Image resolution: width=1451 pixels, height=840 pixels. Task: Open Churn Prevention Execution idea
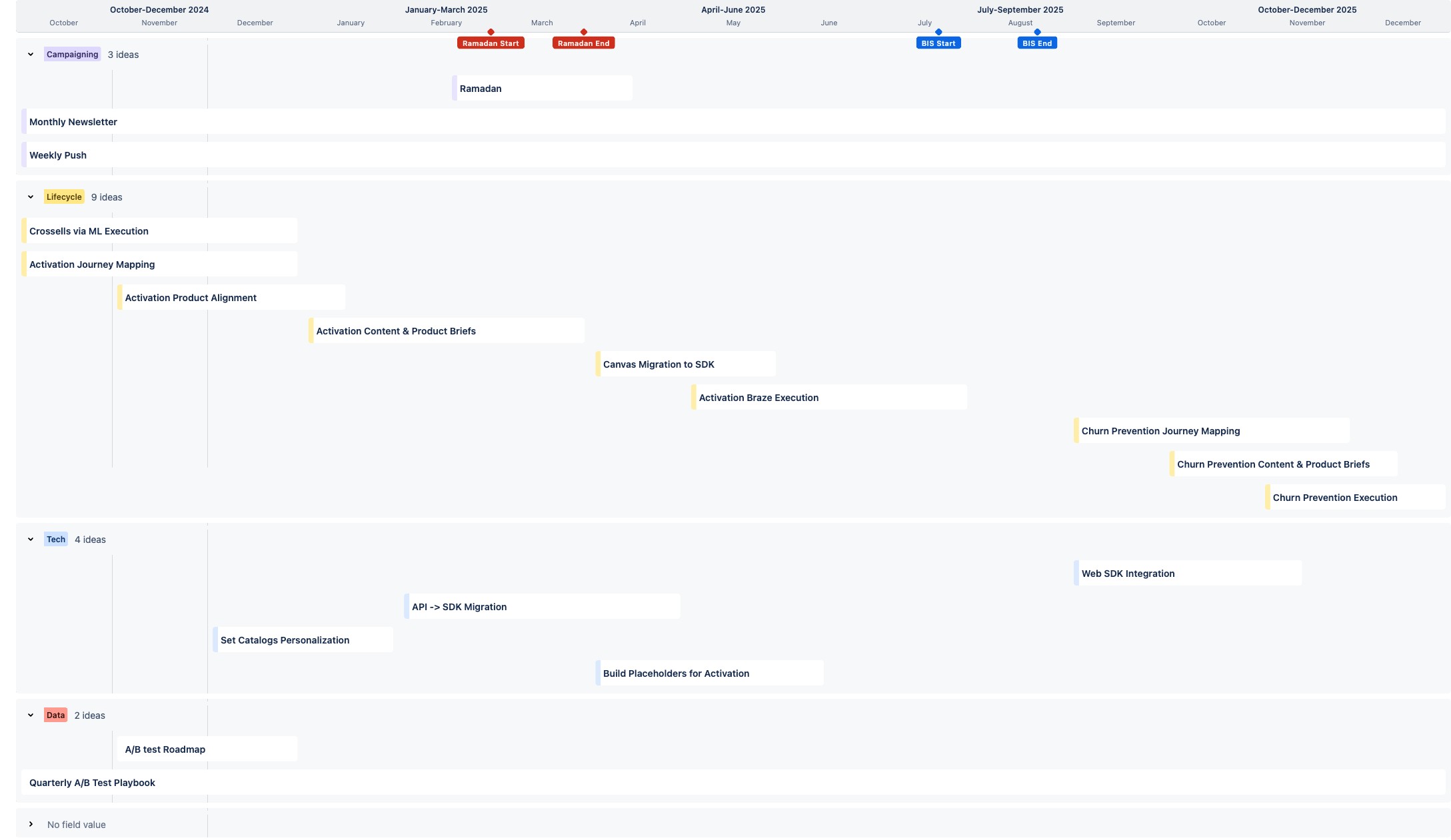[1356, 497]
